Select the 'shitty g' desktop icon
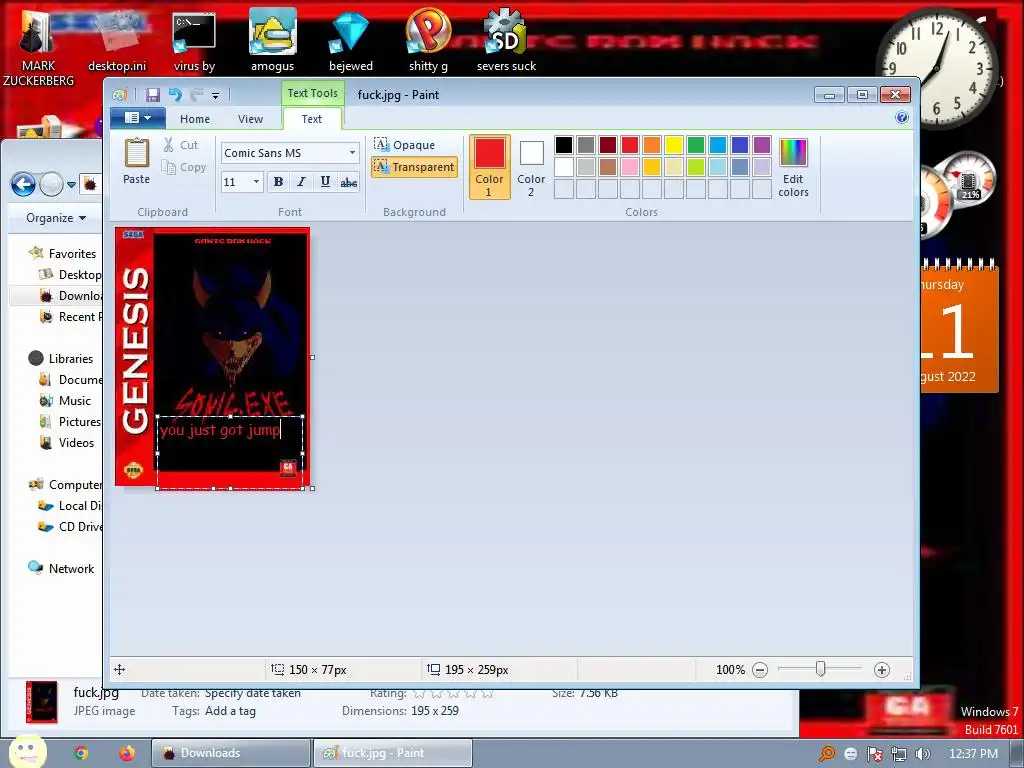The height and width of the screenshot is (768, 1024). click(x=428, y=40)
